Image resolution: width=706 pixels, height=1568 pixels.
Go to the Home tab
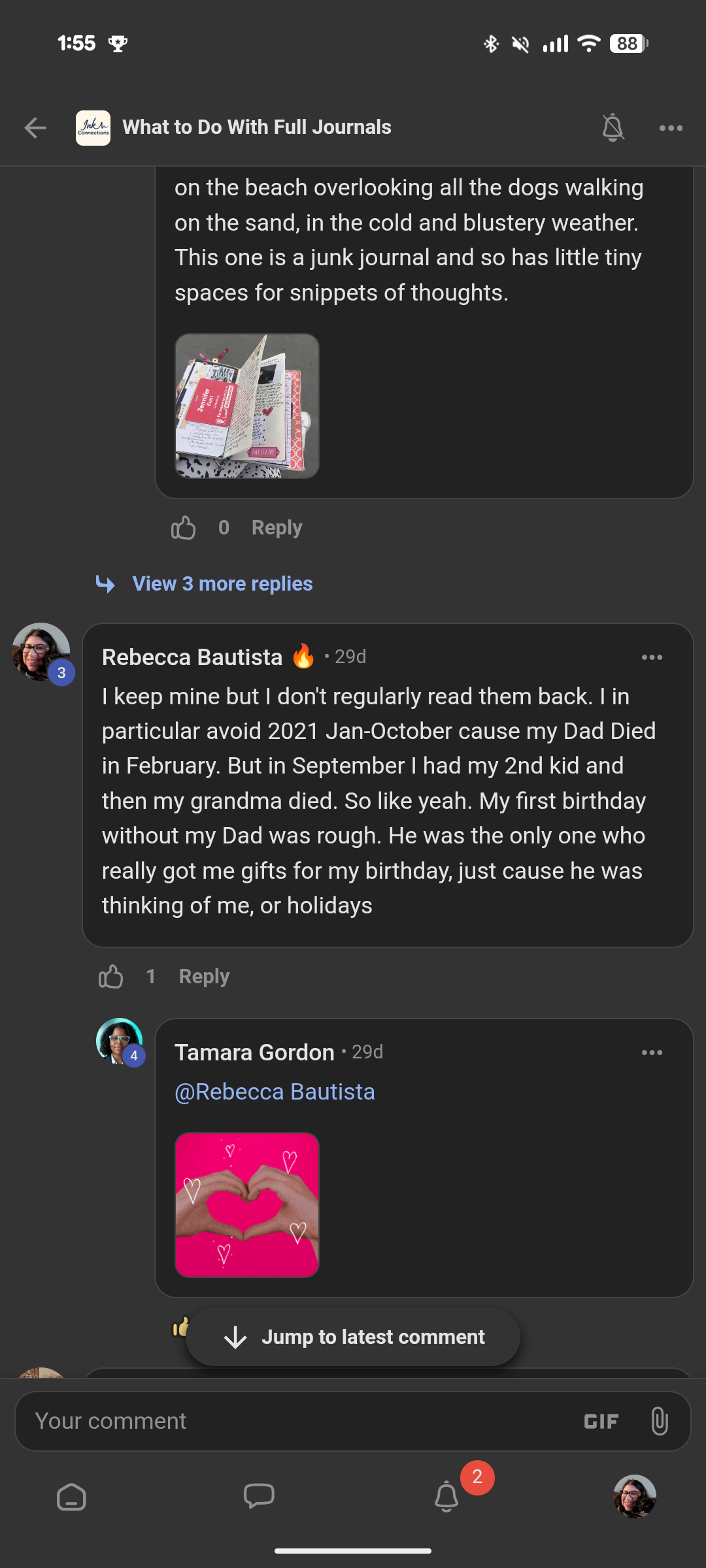click(71, 1497)
